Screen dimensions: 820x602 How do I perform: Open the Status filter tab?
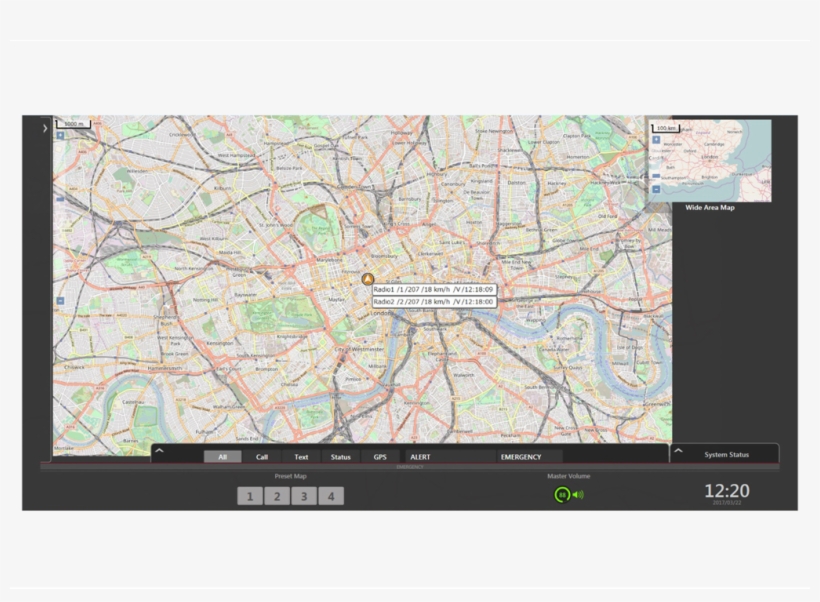click(x=341, y=457)
